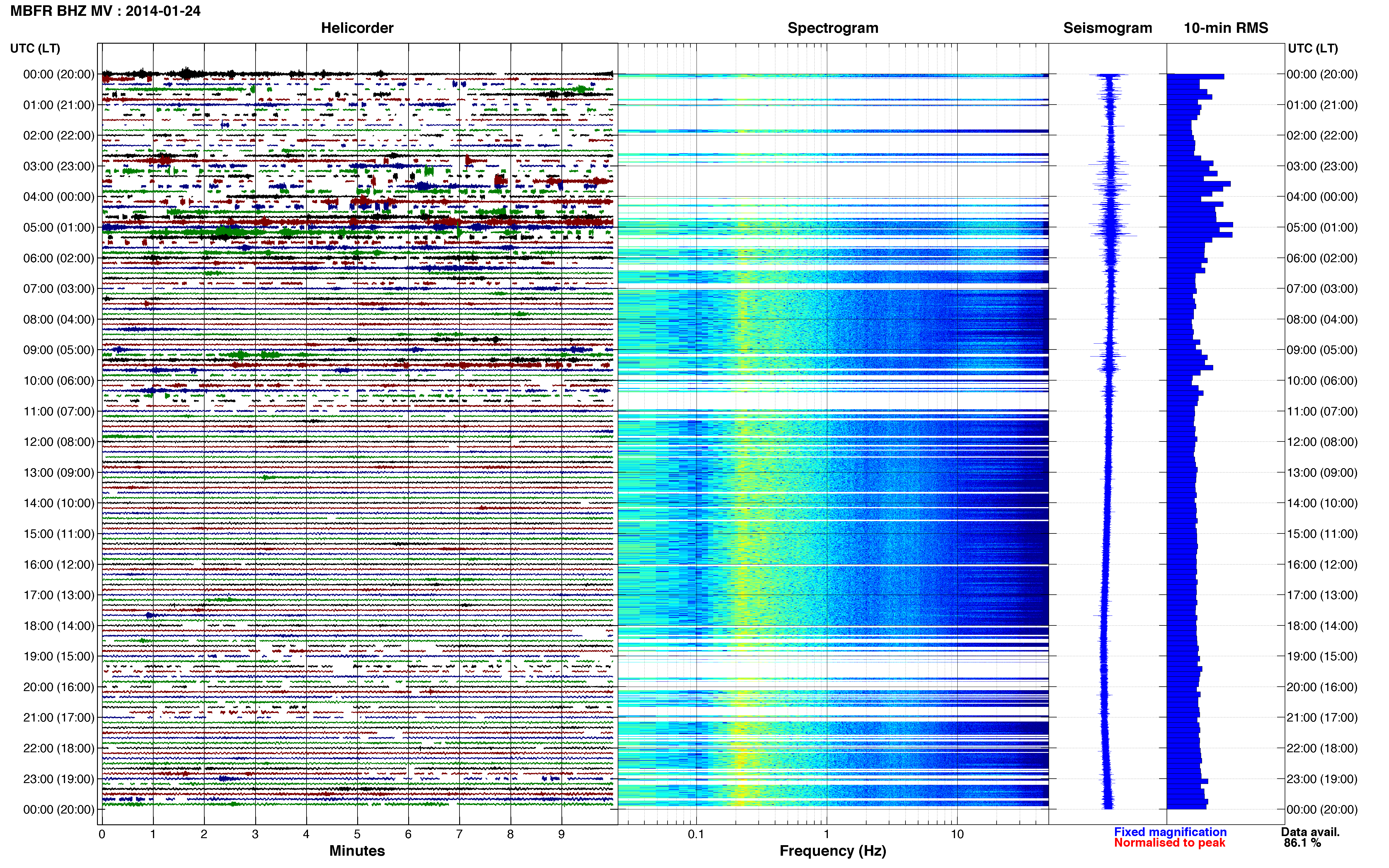Image resolution: width=1389 pixels, height=868 pixels.
Task: Click the '9' tick on Minutes axis
Action: pos(561,835)
